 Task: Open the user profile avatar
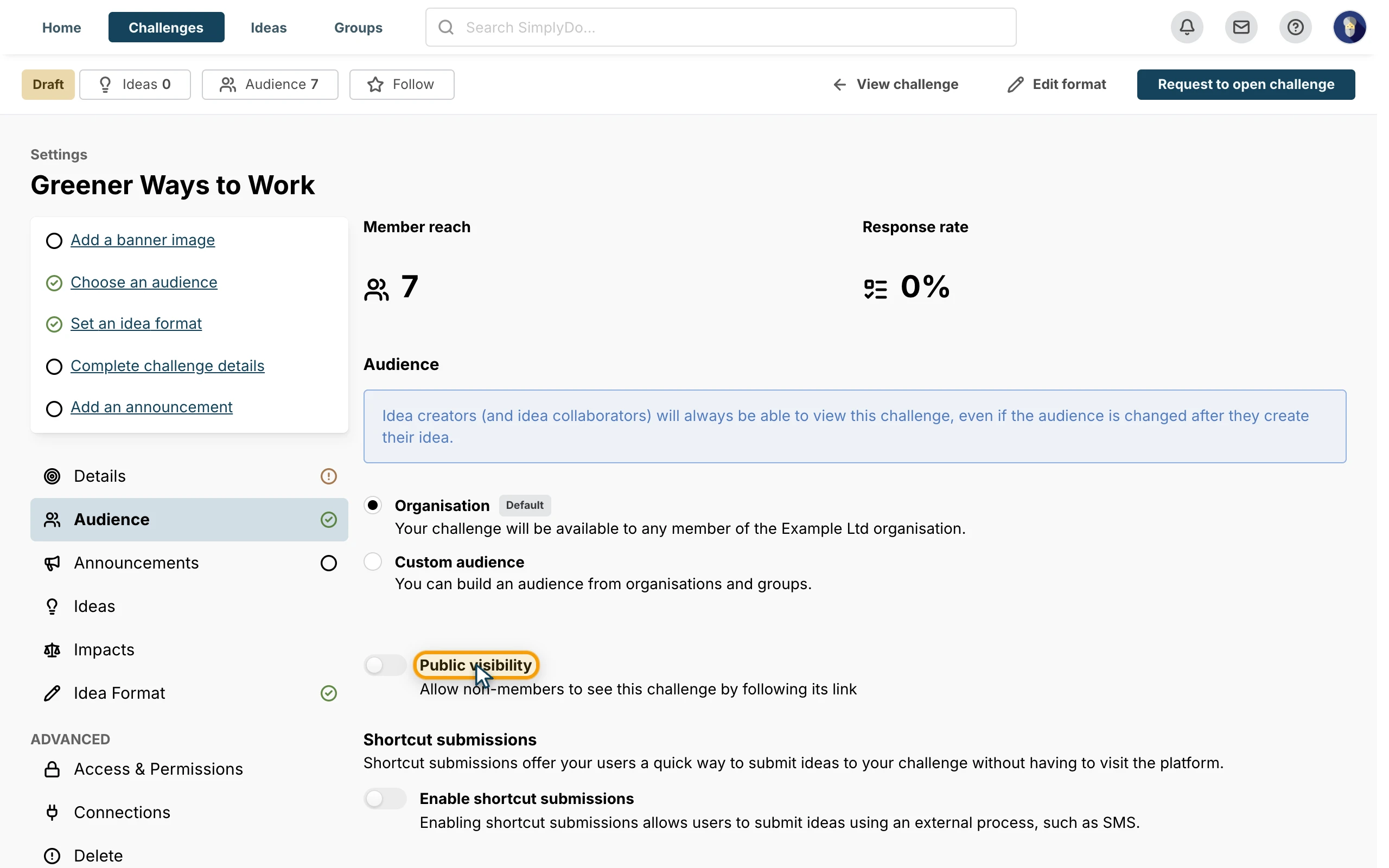click(x=1349, y=27)
